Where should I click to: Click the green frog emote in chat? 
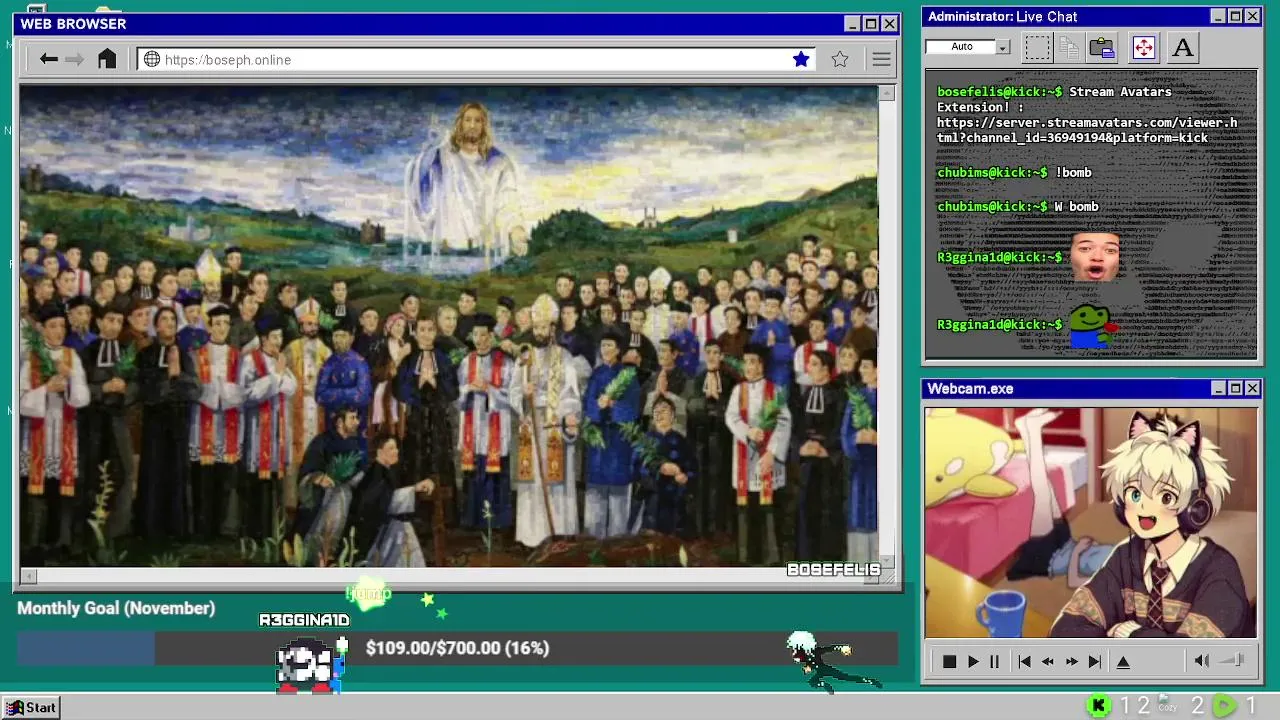[x=1093, y=326]
